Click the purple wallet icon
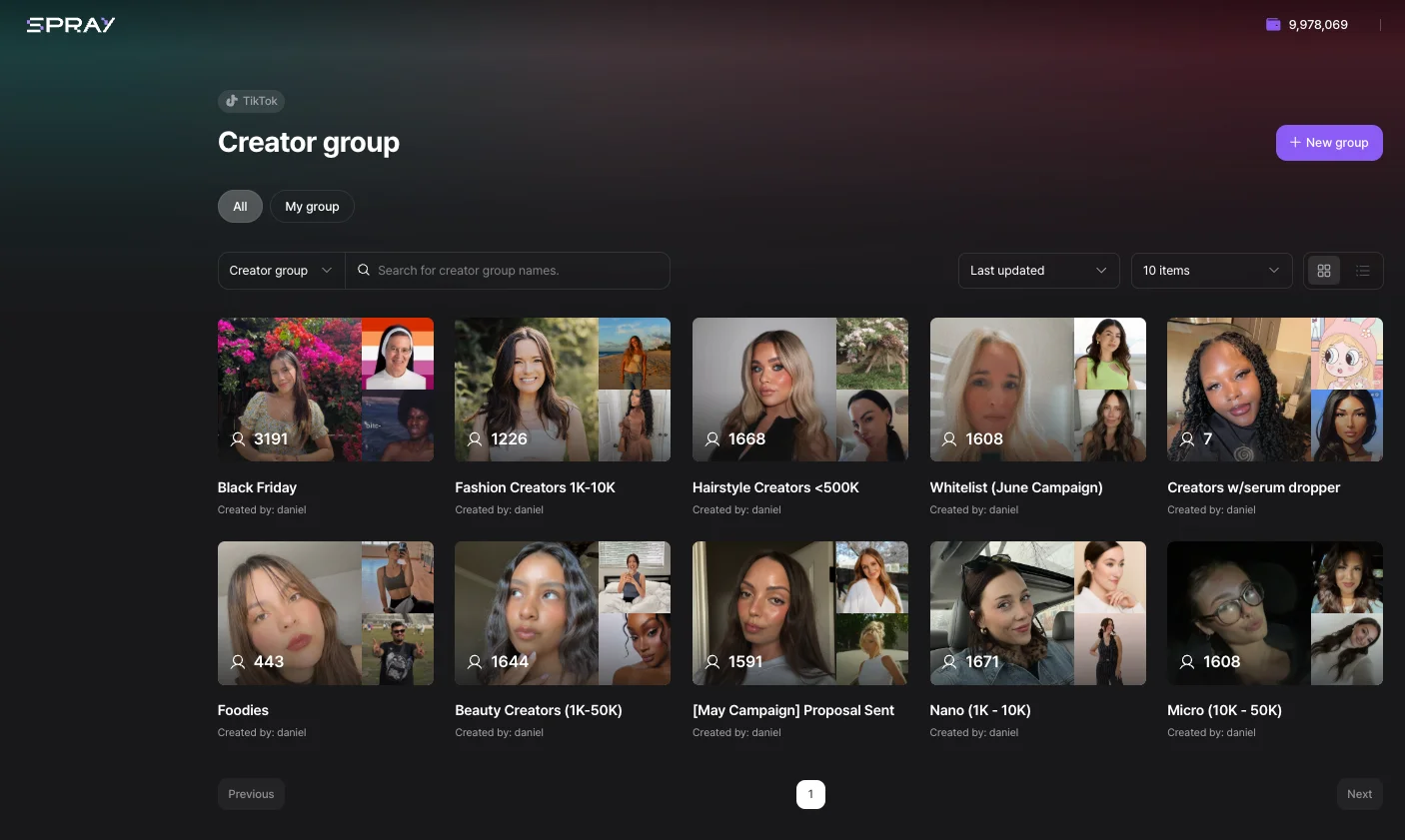 [1273, 25]
